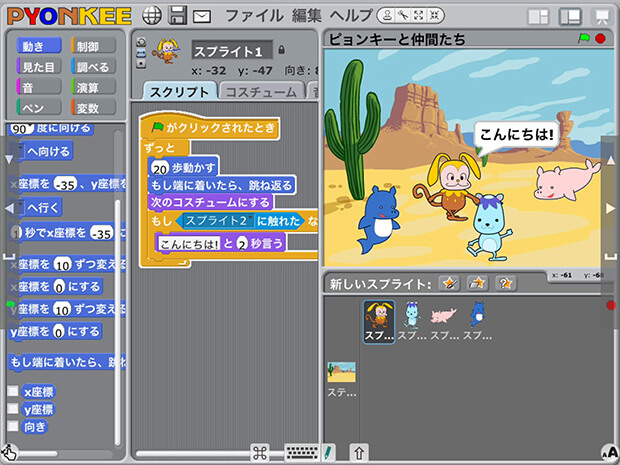Click the globe language icon
Screen dimensions: 620x465
point(152,16)
